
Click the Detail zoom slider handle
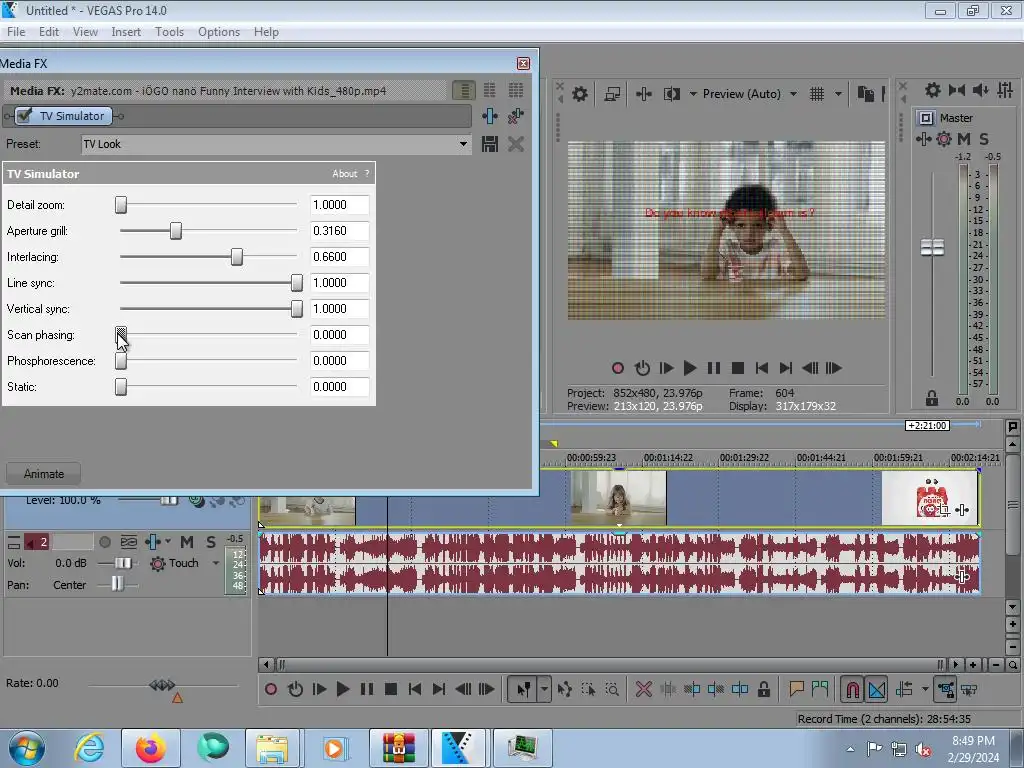coord(121,204)
